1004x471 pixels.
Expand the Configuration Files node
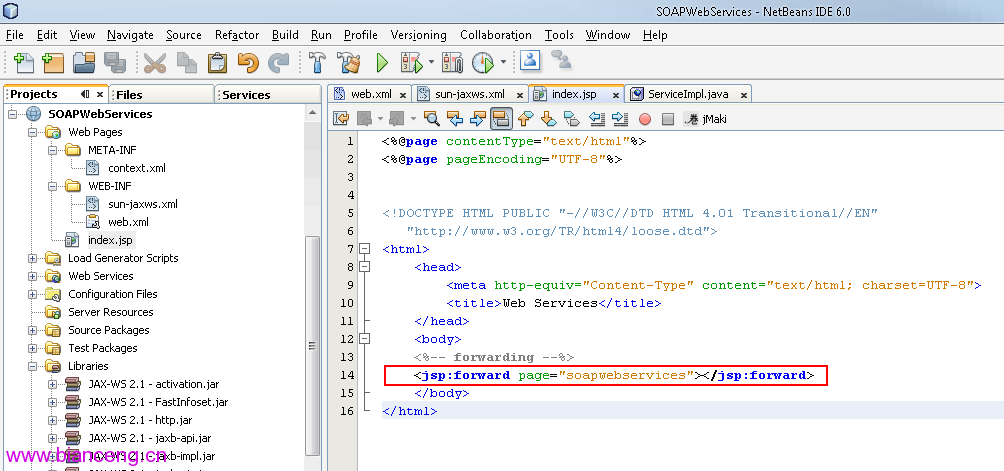33,294
